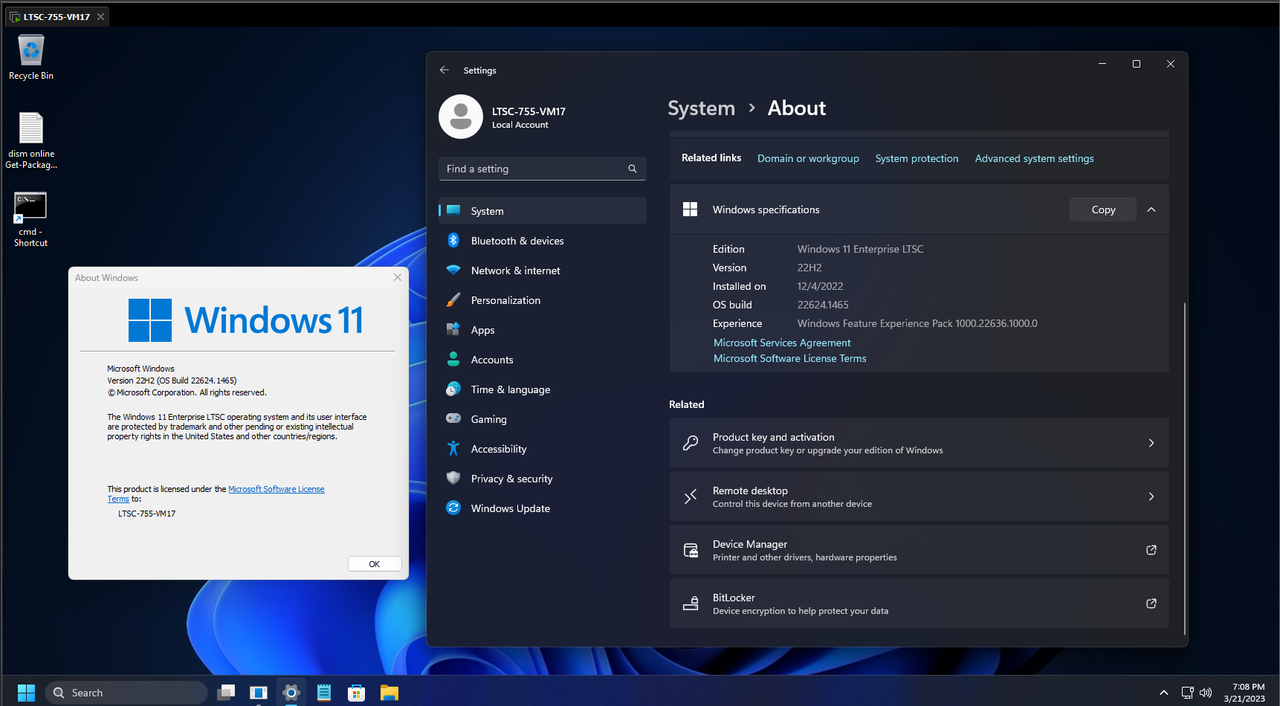Viewport: 1280px width, 706px height.
Task: Click the chevron on Remote desktop row
Action: (1151, 497)
